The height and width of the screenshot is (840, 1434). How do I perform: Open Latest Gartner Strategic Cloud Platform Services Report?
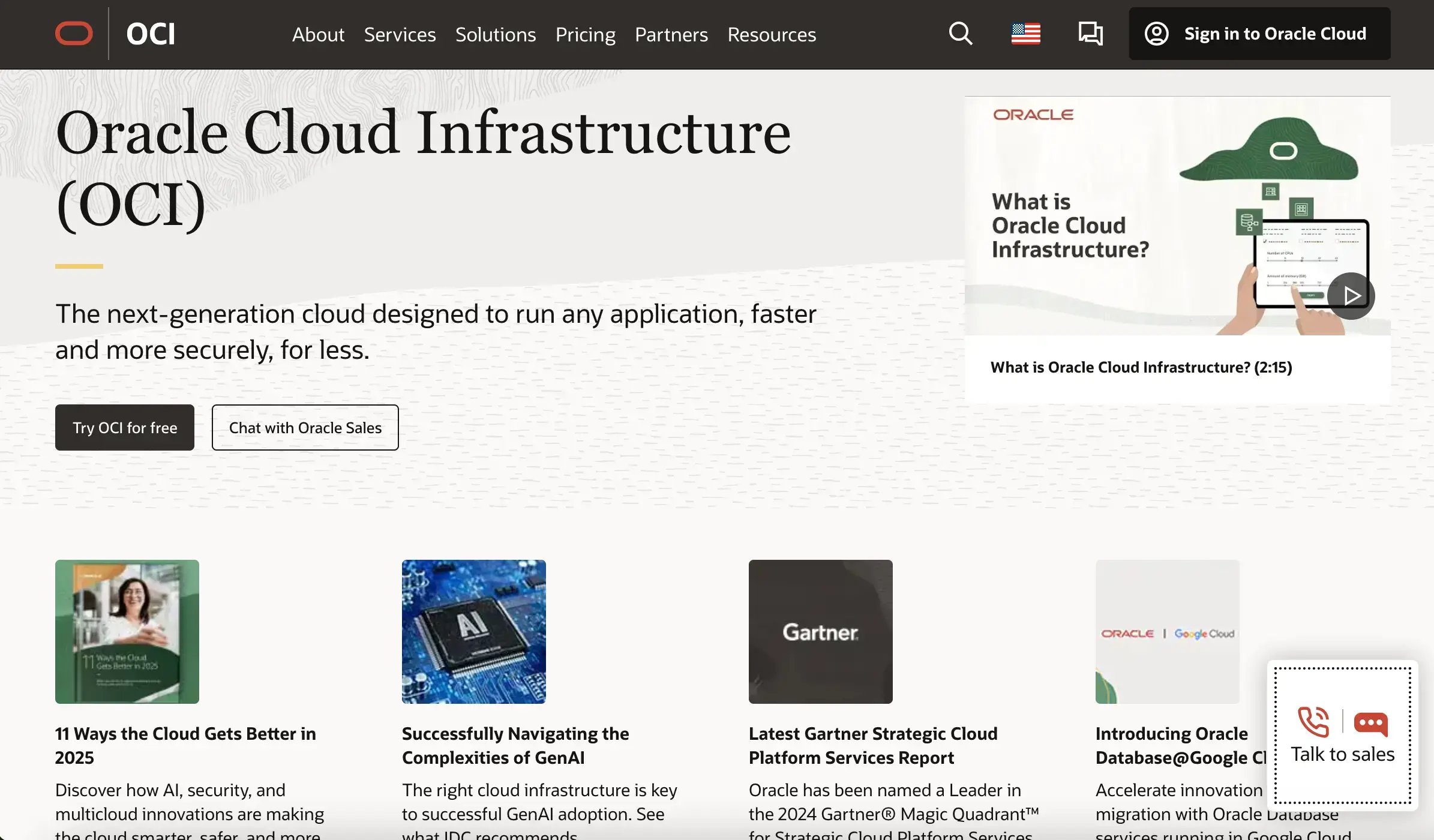(x=873, y=746)
